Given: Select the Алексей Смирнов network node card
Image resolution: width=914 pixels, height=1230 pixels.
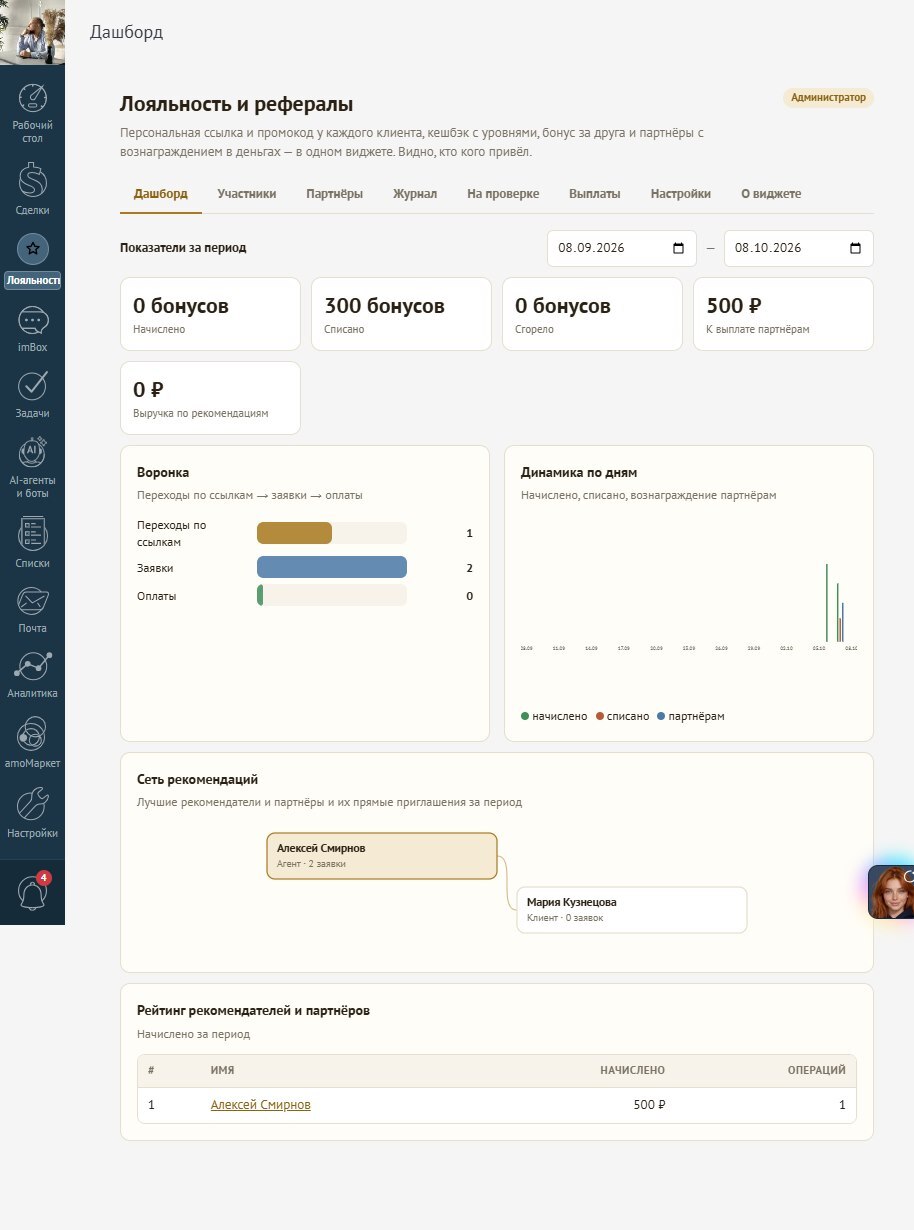Looking at the screenshot, I should [x=382, y=856].
